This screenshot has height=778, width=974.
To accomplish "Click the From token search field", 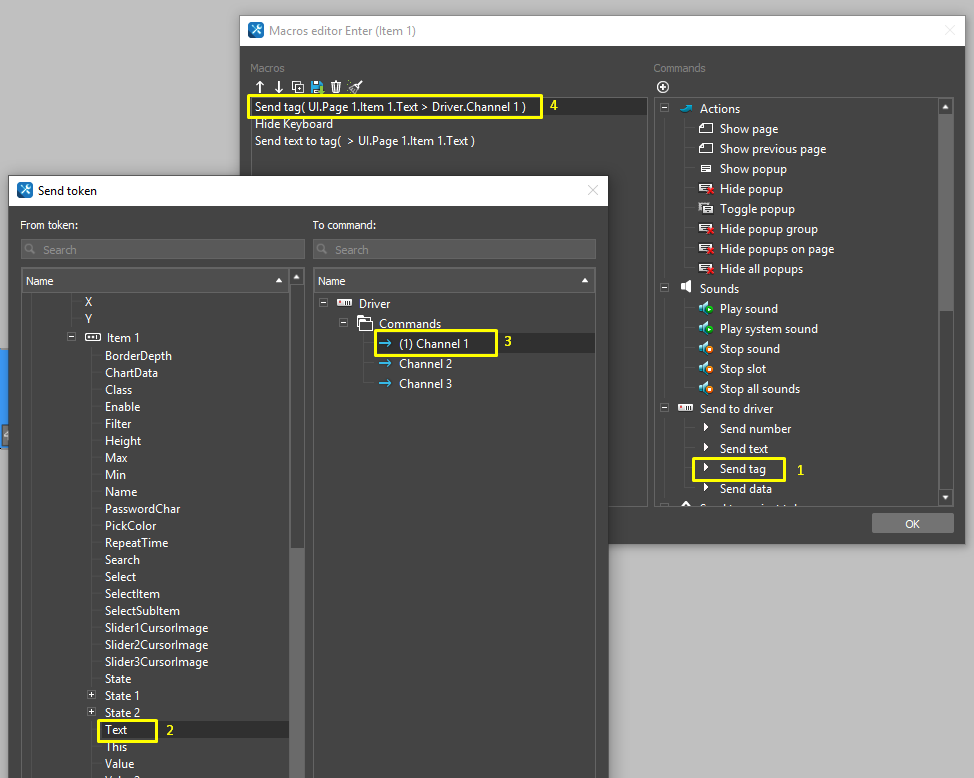I will point(162,248).
